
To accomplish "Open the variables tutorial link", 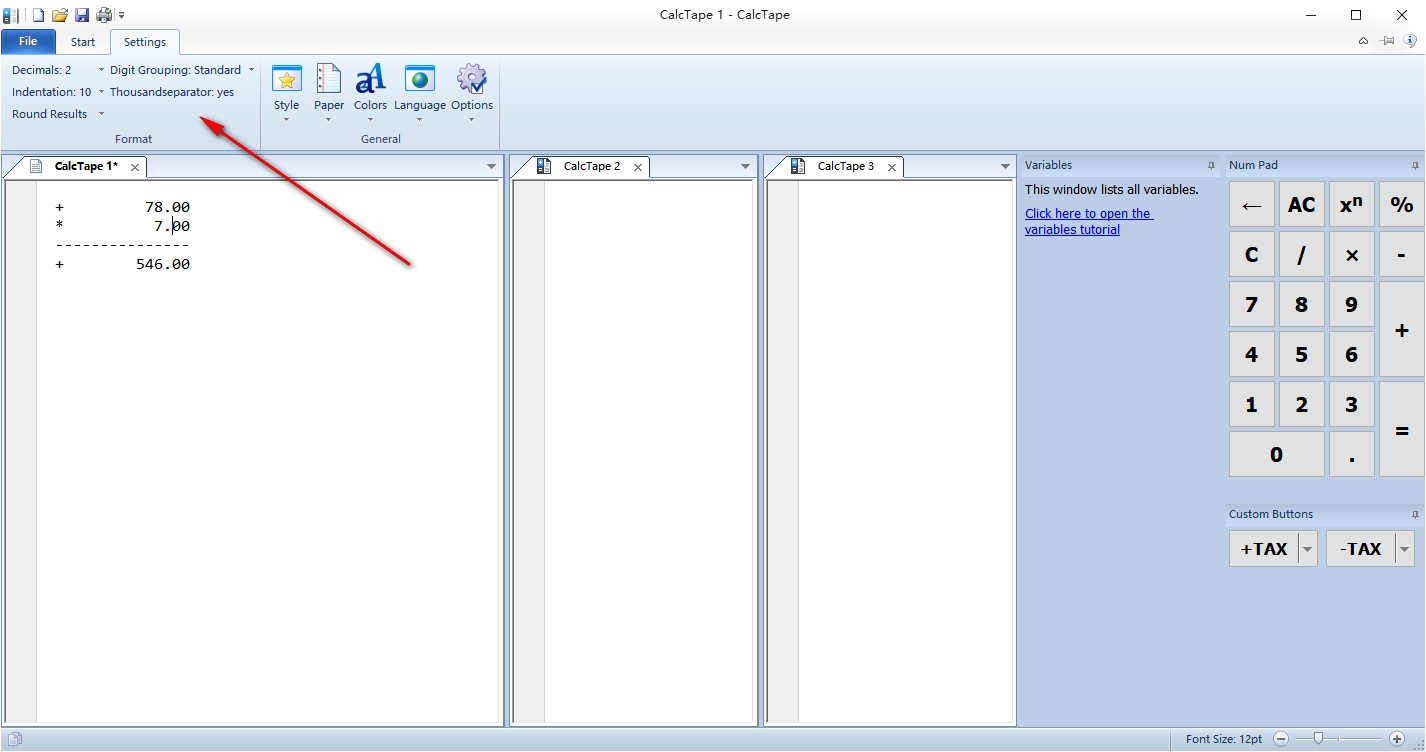I will click(1088, 221).
